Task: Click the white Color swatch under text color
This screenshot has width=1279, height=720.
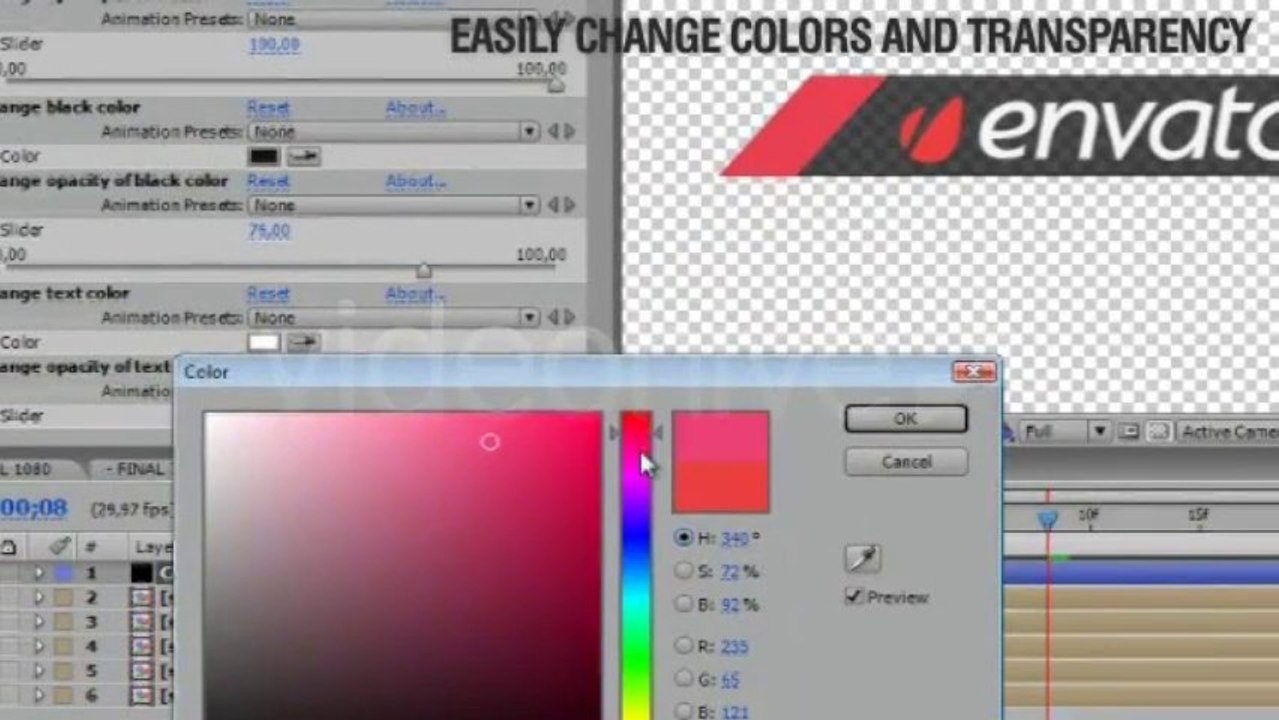Action: (264, 343)
